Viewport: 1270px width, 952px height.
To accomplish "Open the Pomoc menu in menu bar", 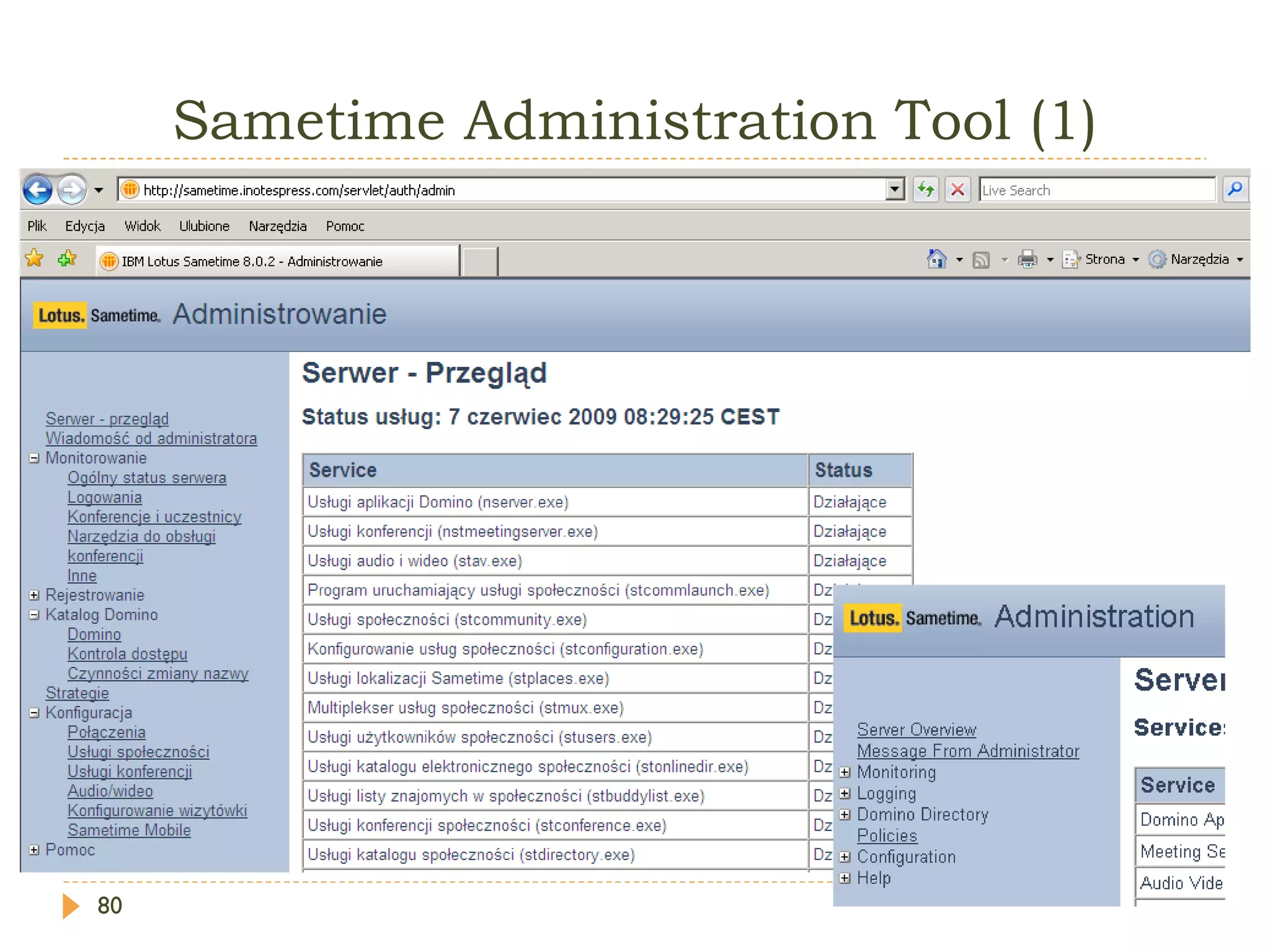I will 345,226.
